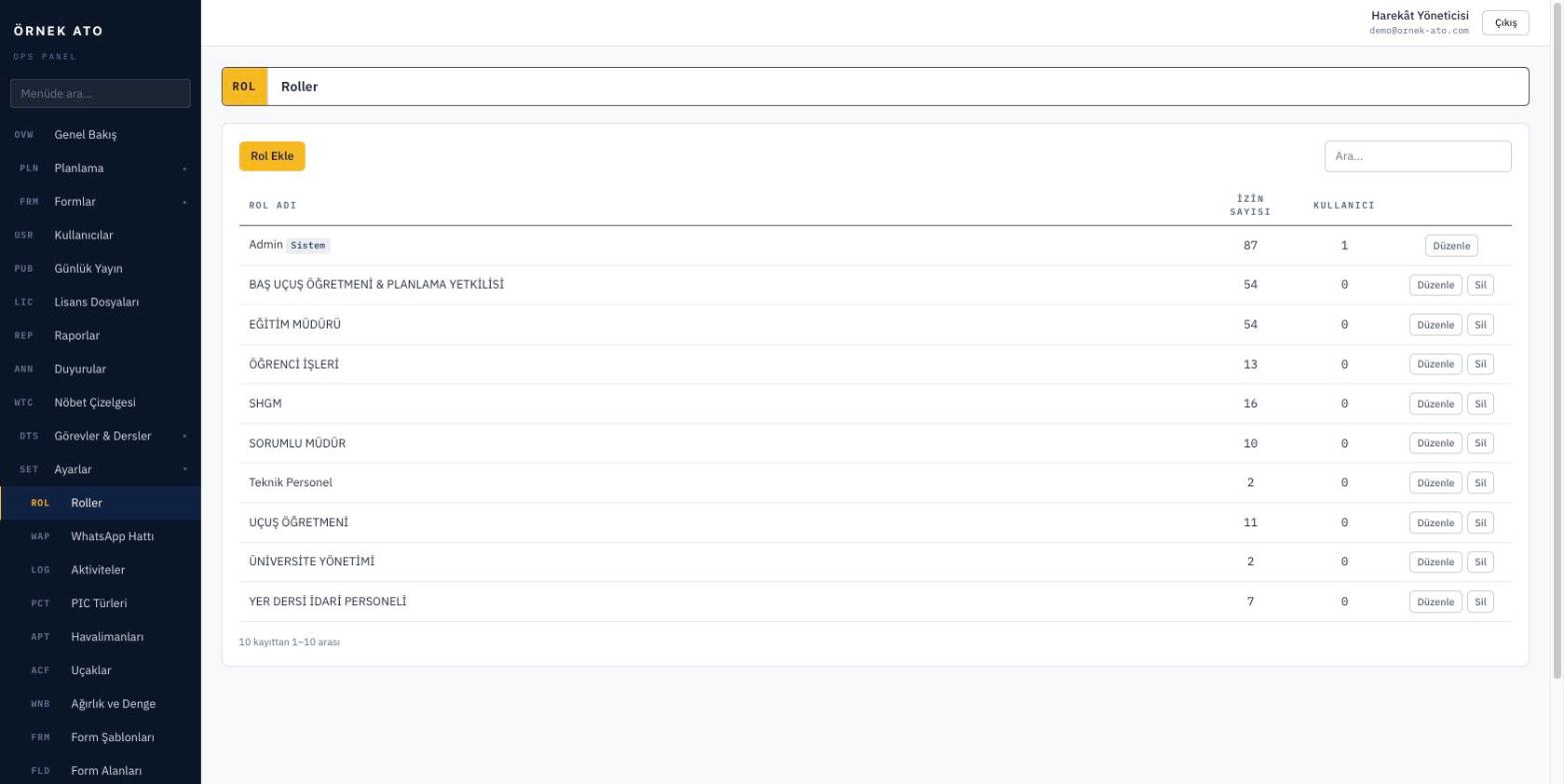1564x784 pixels.
Task: Click the '10 kayıttan 1–10 arası' footer text
Action: [x=290, y=642]
